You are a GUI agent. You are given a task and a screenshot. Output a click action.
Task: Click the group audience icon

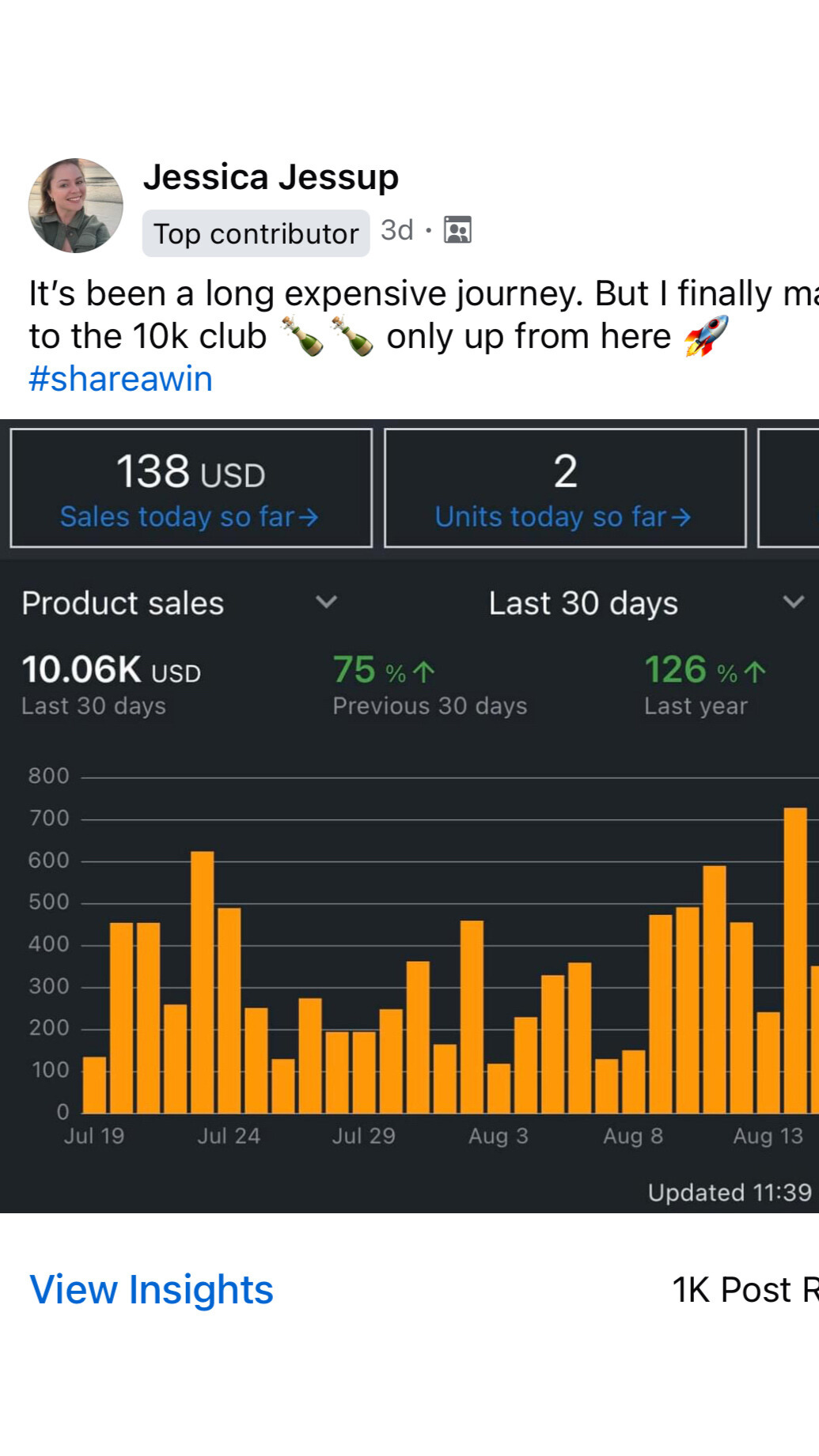(x=457, y=230)
